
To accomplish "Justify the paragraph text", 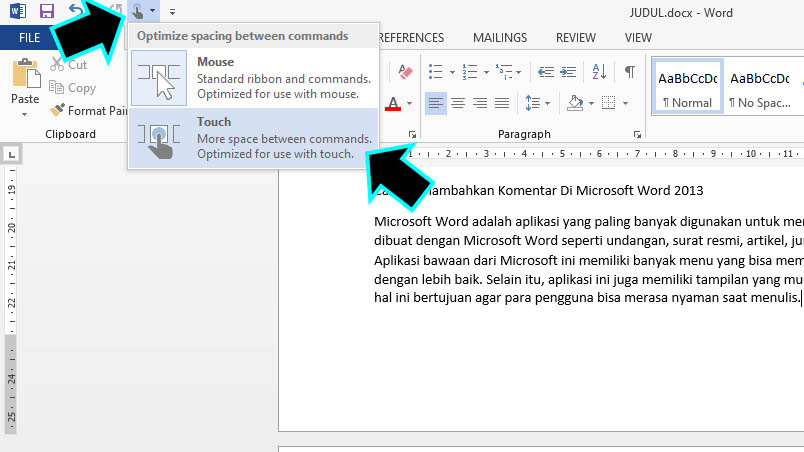I will coord(504,103).
